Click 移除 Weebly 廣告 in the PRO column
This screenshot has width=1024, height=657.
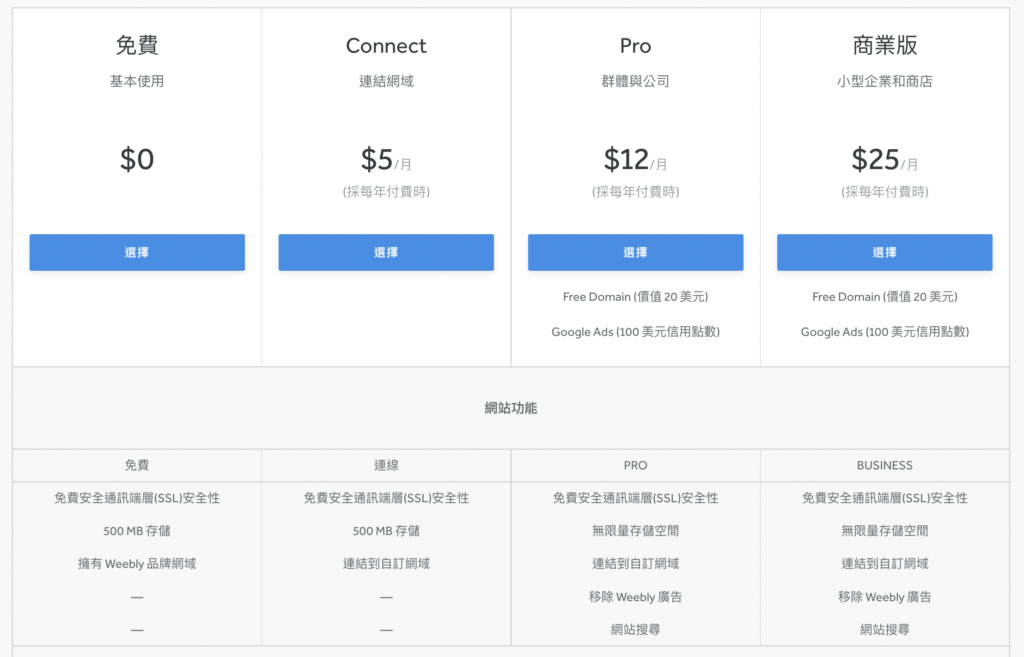tap(635, 597)
